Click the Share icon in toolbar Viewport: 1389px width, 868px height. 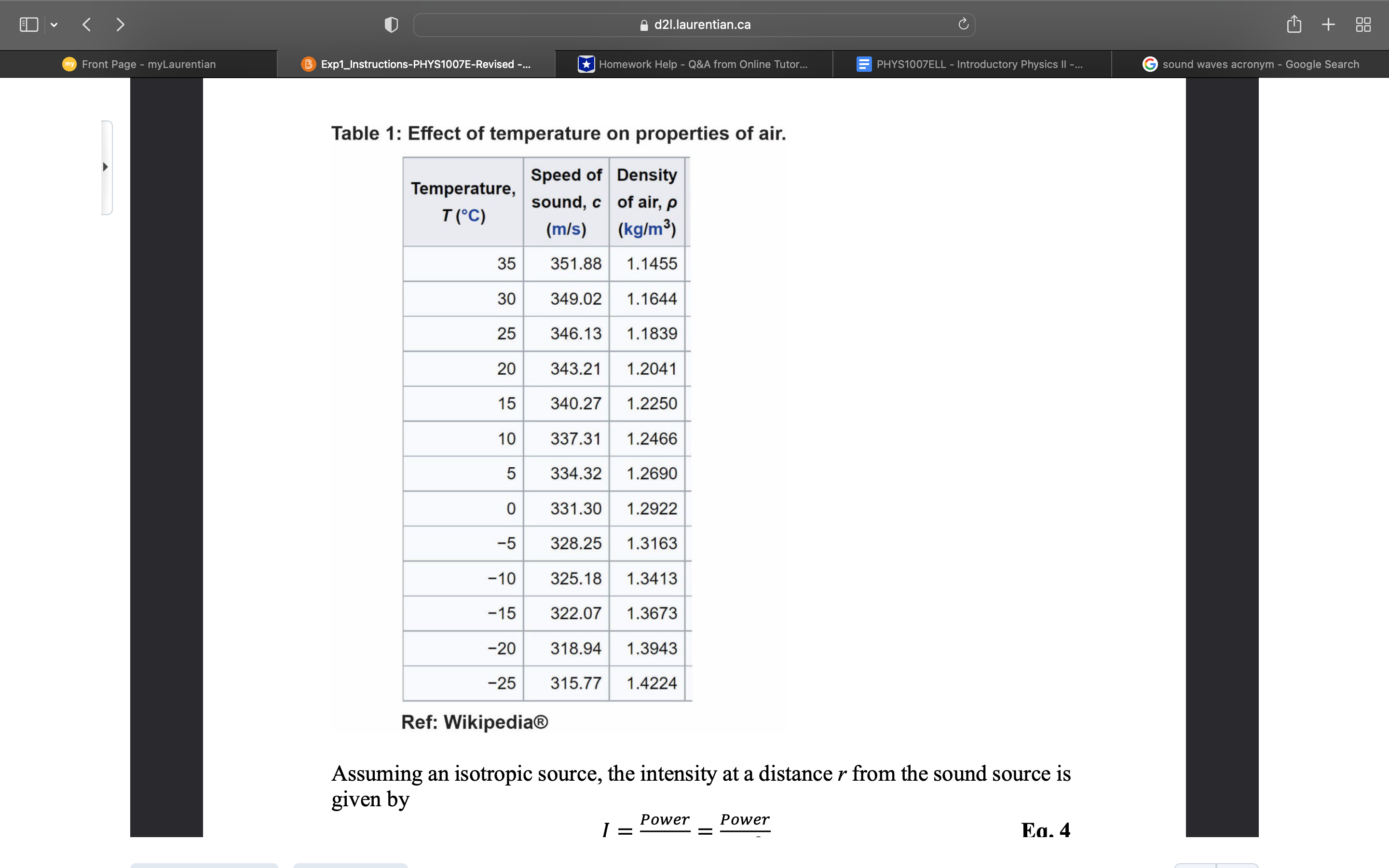pyautogui.click(x=1294, y=24)
